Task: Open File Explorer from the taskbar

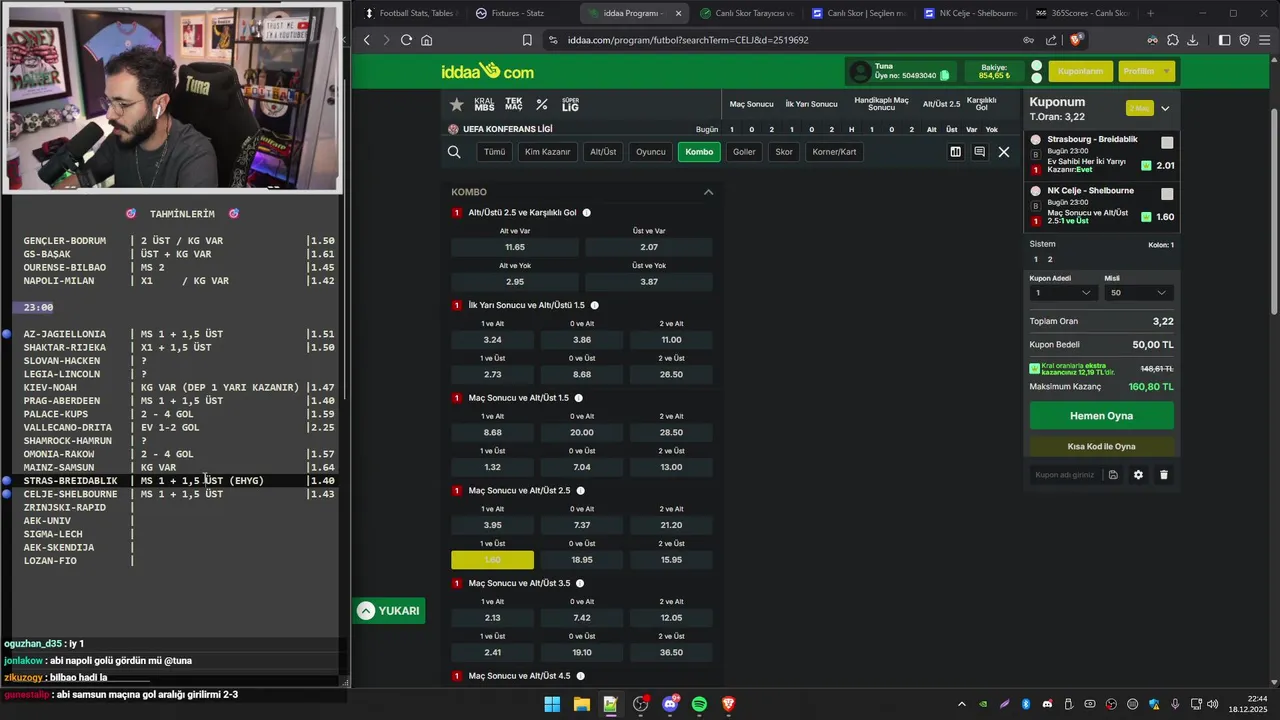Action: tap(581, 704)
